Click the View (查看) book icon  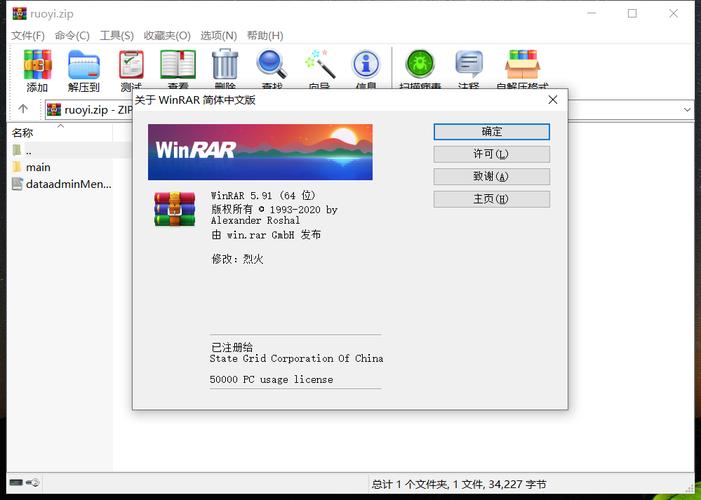pos(178,65)
